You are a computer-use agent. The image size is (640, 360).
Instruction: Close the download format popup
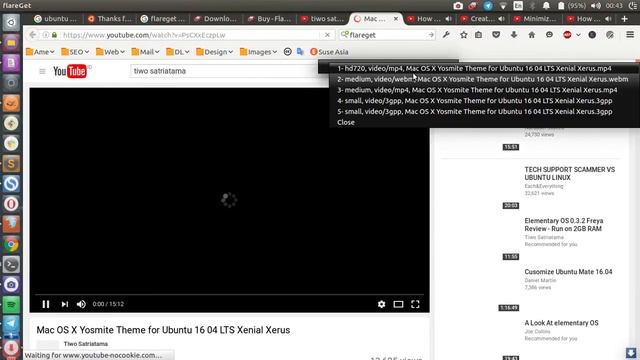(346, 122)
